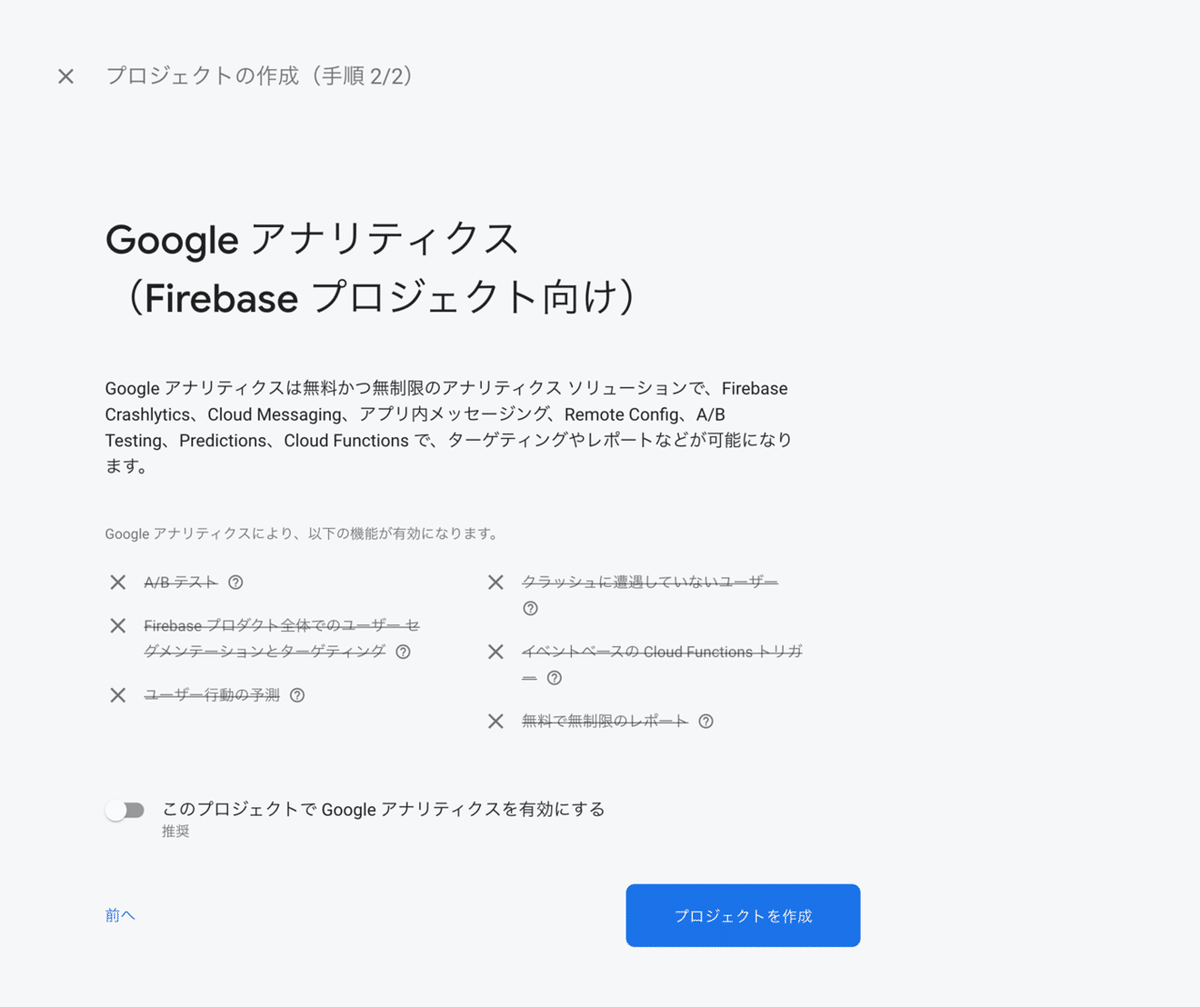
Task: Close the project creation dialog
Action: click(x=66, y=75)
